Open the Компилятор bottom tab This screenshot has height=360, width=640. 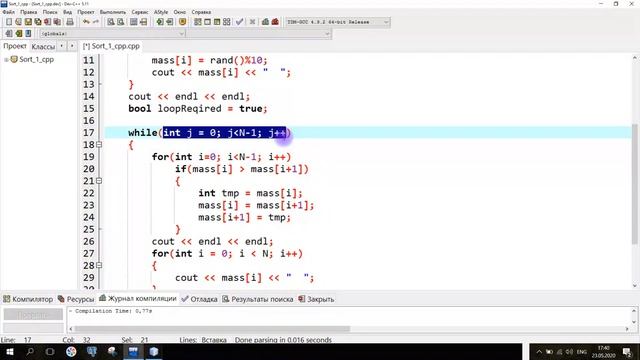click(x=28, y=299)
